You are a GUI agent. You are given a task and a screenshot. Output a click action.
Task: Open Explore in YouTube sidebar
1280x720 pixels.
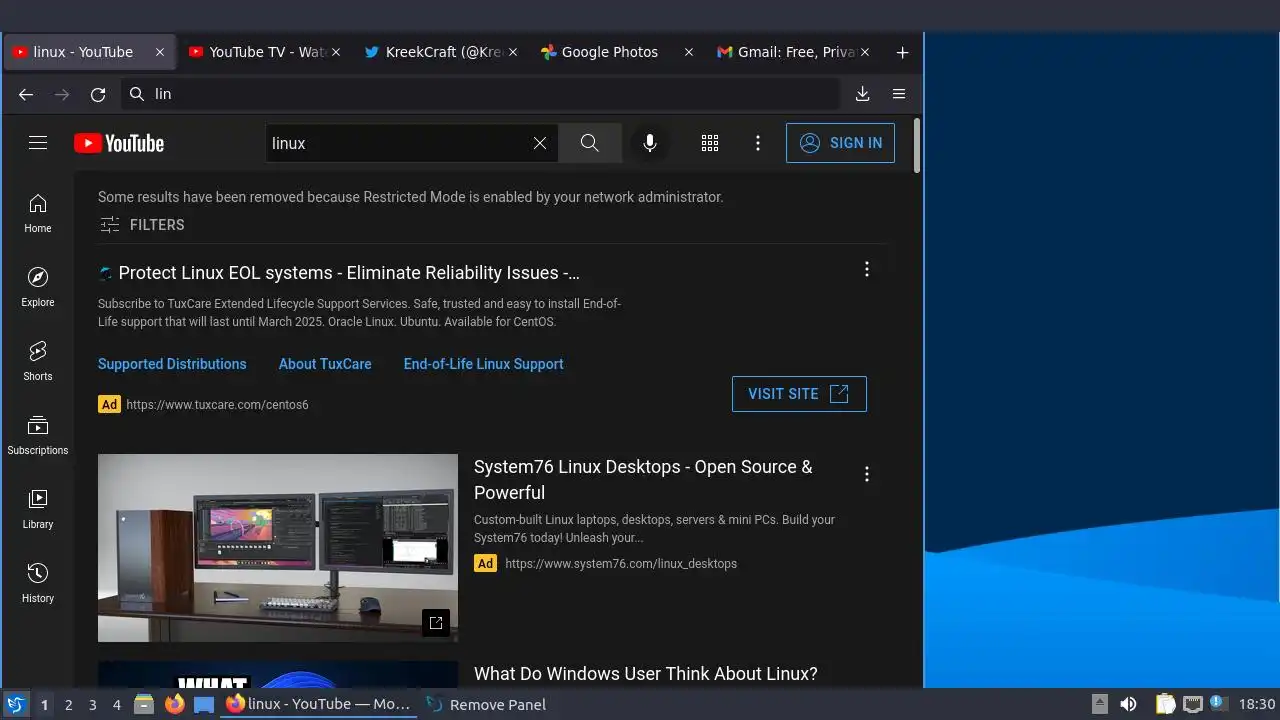[x=38, y=288]
